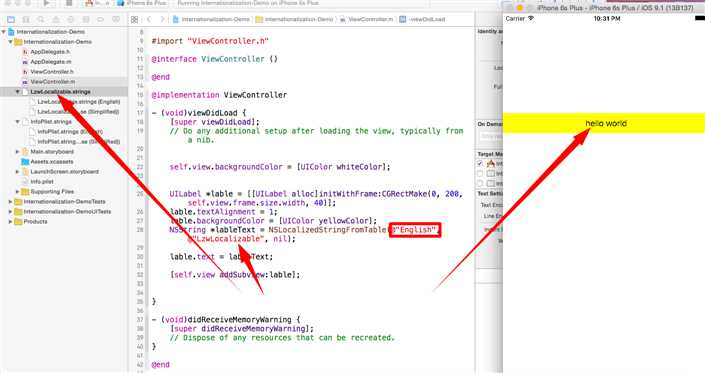Expand the Products folder
Screen dimensions: 705x373
point(11,222)
